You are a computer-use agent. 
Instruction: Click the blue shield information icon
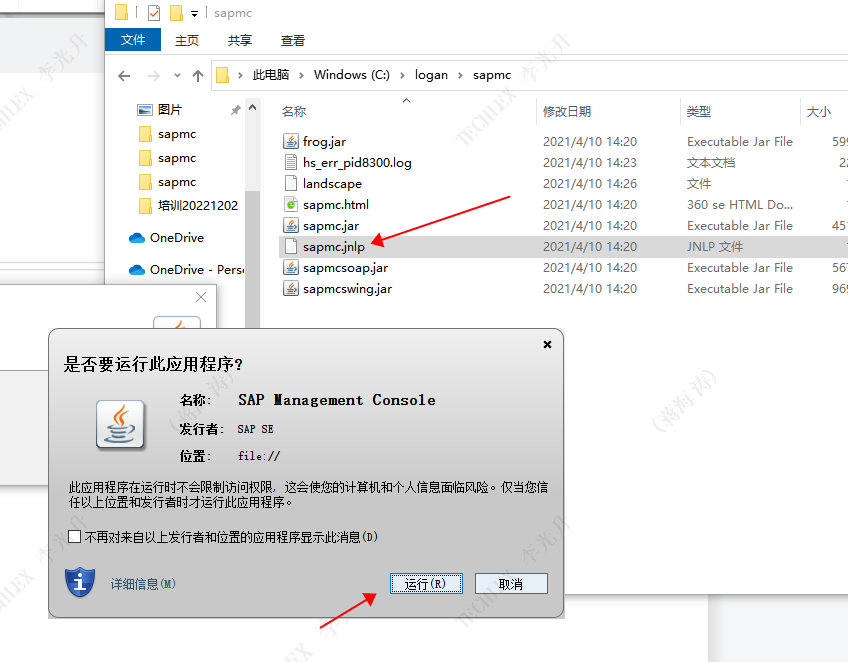tap(80, 582)
